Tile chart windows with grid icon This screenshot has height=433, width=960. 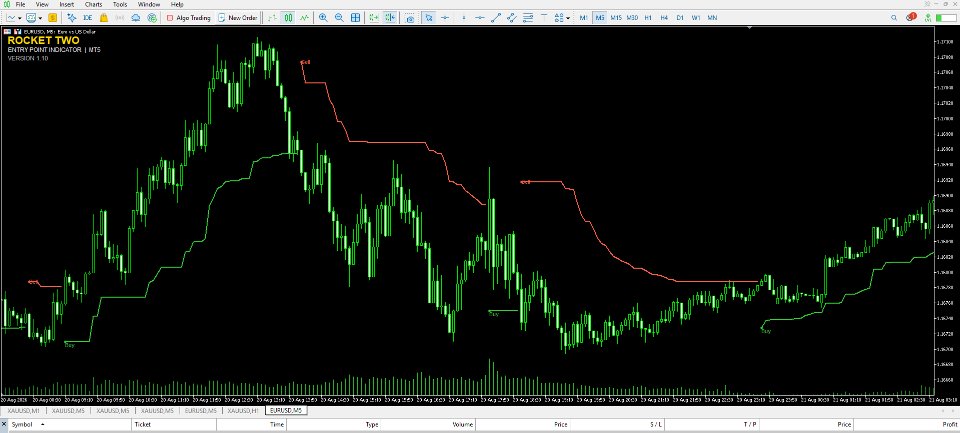coord(355,18)
